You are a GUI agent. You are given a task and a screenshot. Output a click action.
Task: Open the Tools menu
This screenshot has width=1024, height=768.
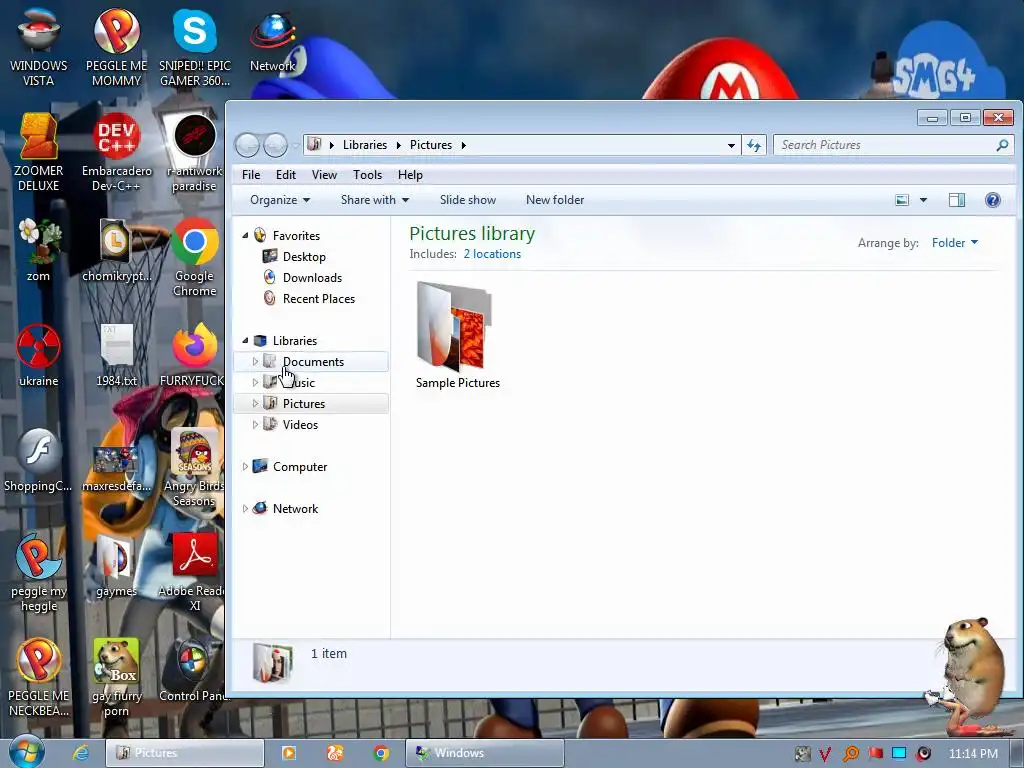pyautogui.click(x=367, y=175)
